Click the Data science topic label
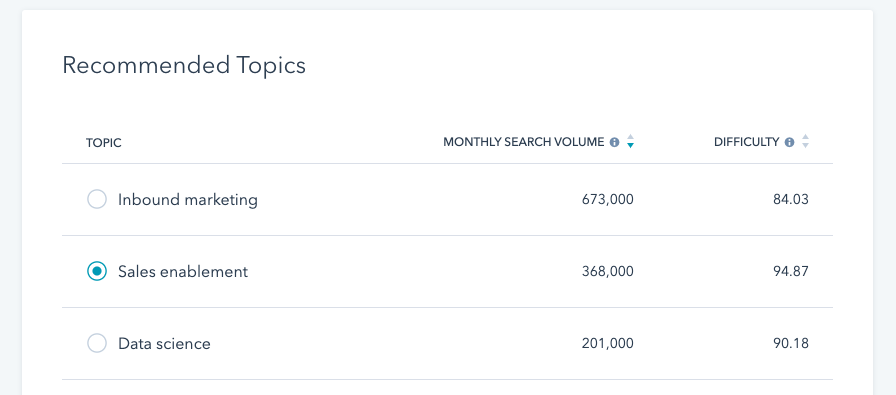896x395 pixels. coord(164,344)
